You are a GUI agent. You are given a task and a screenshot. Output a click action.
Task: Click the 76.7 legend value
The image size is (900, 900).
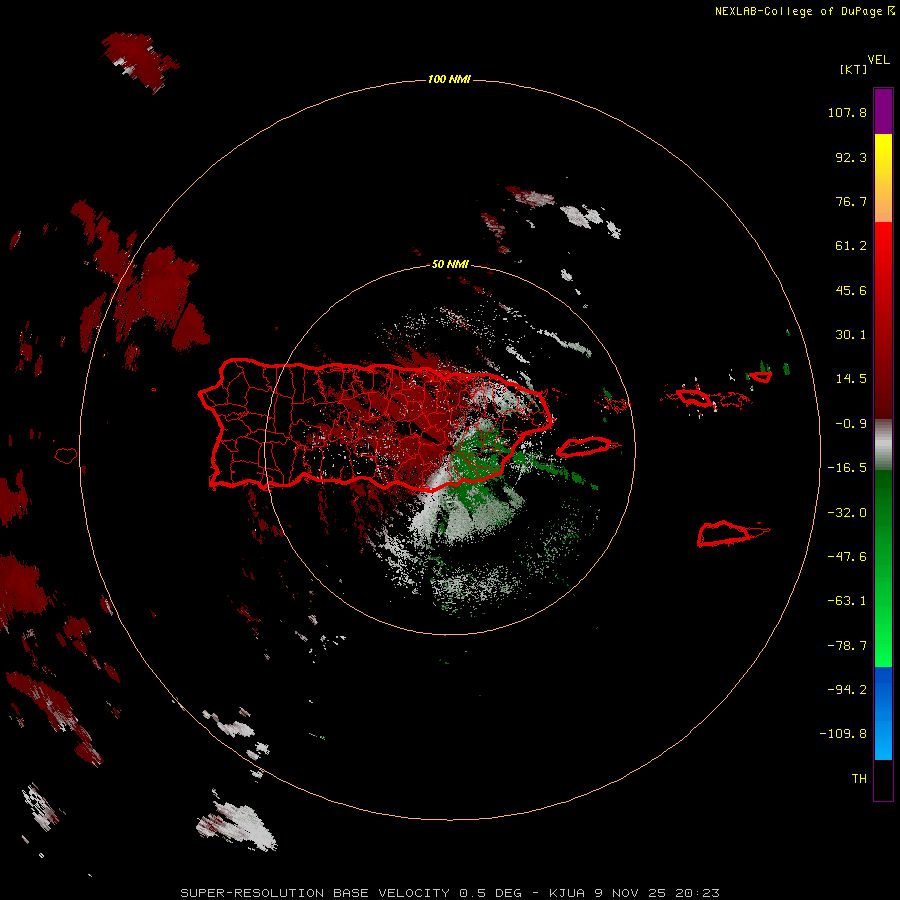pos(851,201)
